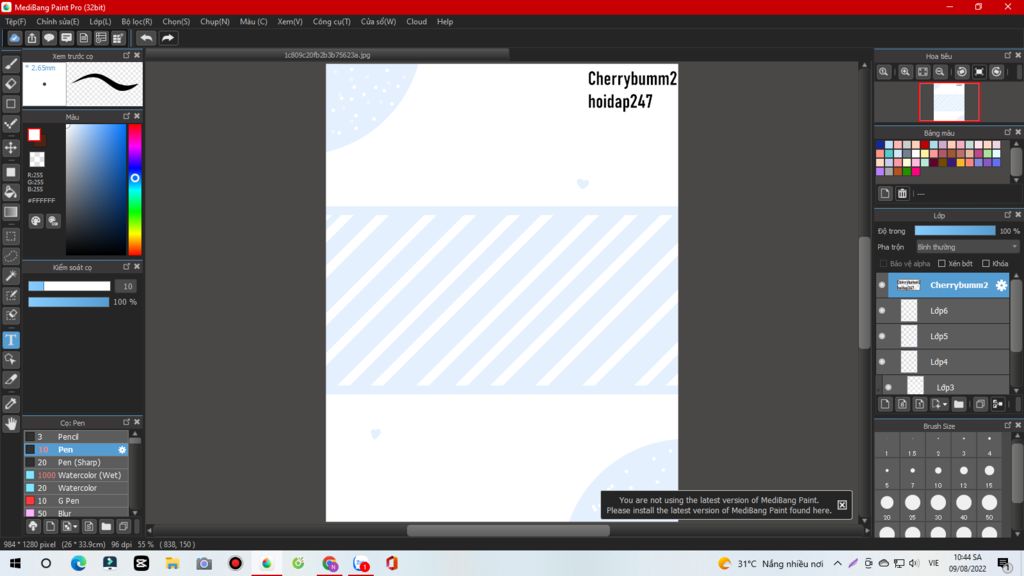Select the Lớp6 layer
The width and height of the screenshot is (1024, 576).
pos(942,310)
